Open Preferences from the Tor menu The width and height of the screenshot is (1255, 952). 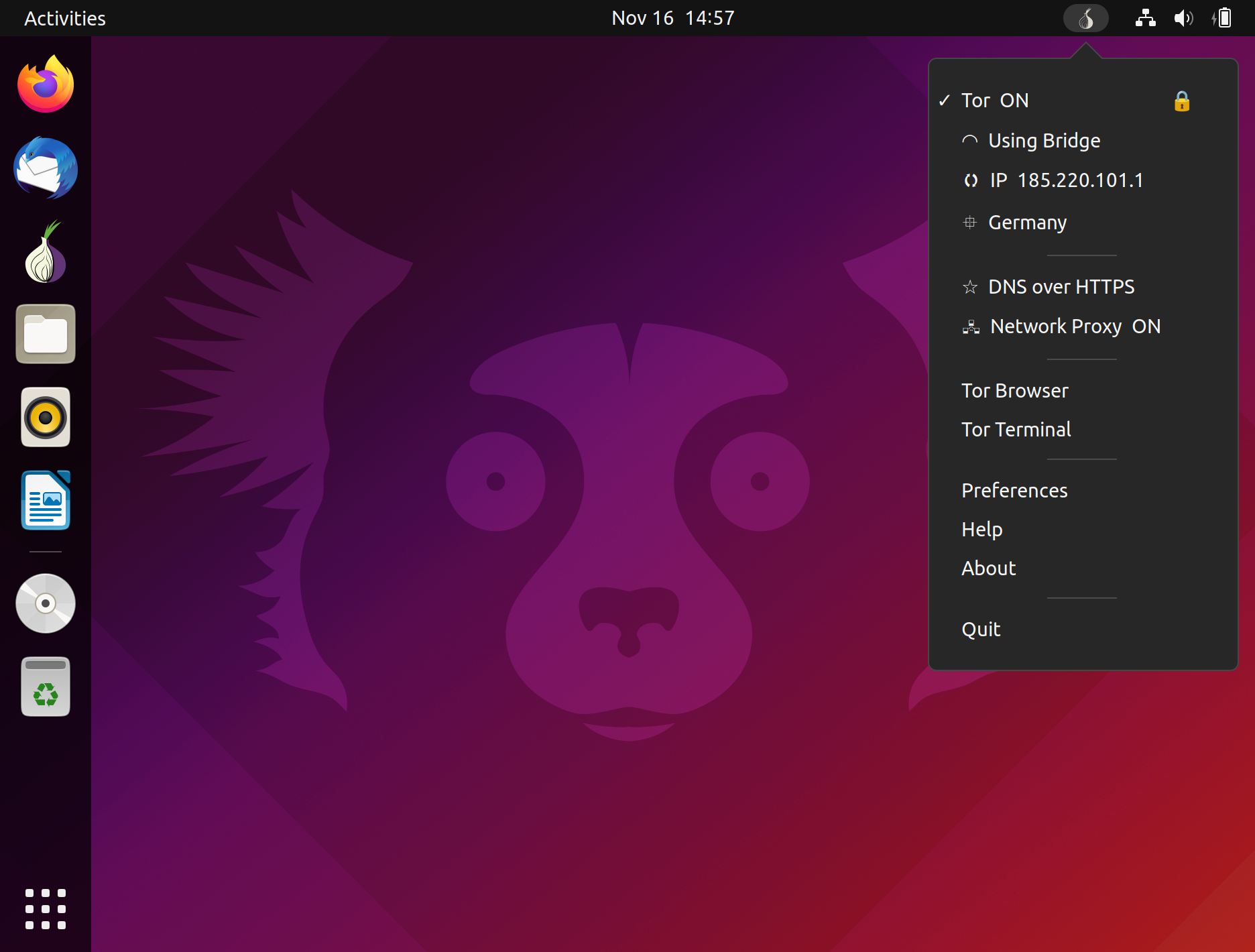coord(1083,491)
